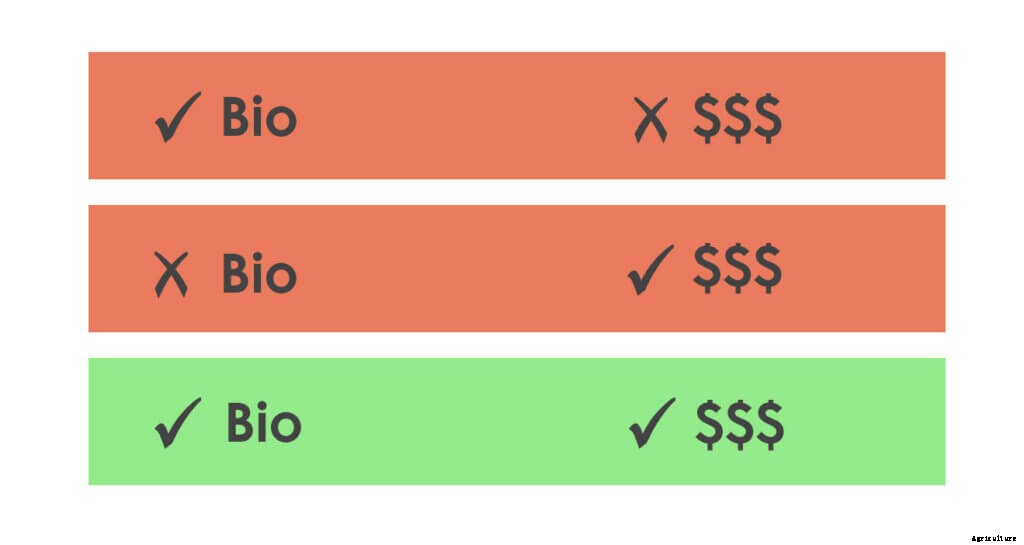Click the letter B of Bio in the green bar
Screen dimensions: 1024x545
(240, 424)
